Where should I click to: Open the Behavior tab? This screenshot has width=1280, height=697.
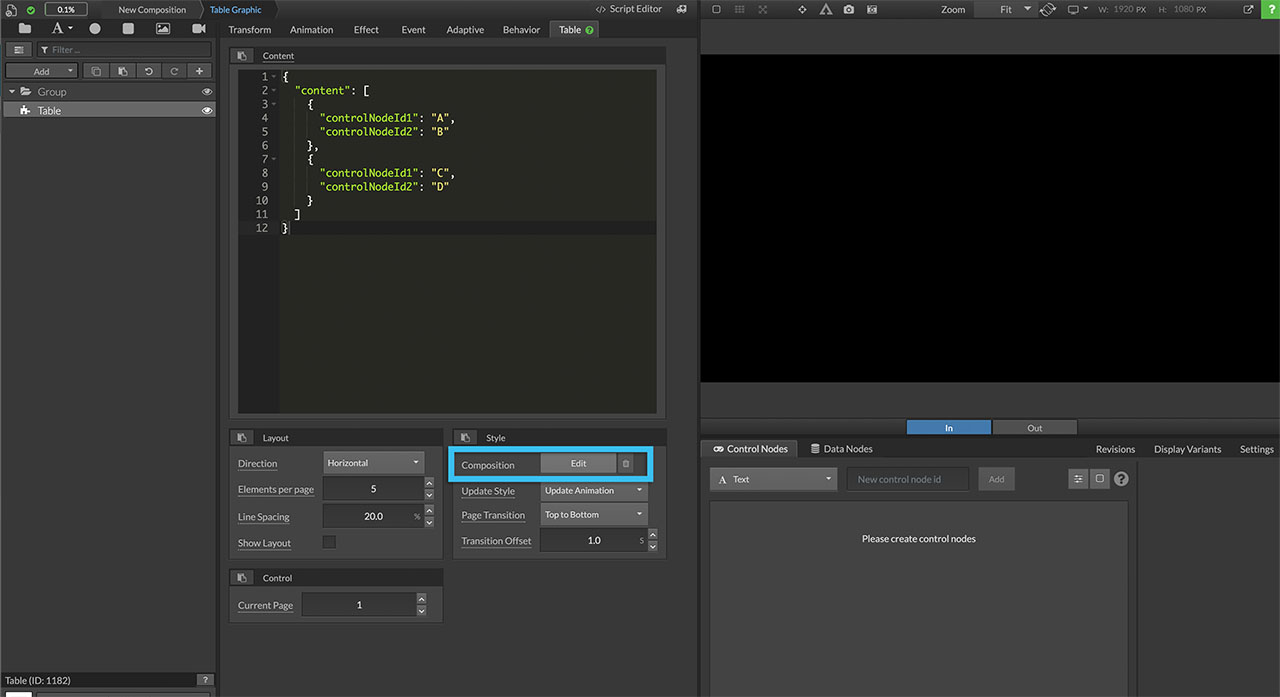point(521,30)
